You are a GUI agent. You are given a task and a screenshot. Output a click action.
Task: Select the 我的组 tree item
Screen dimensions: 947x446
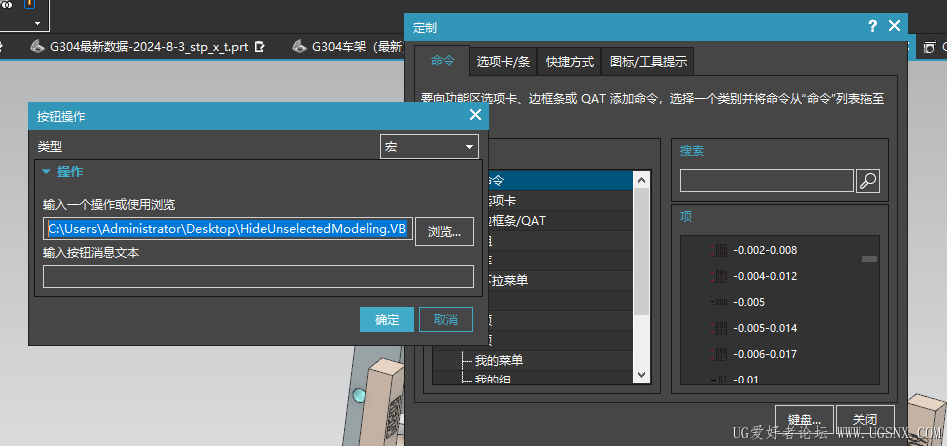click(495, 379)
